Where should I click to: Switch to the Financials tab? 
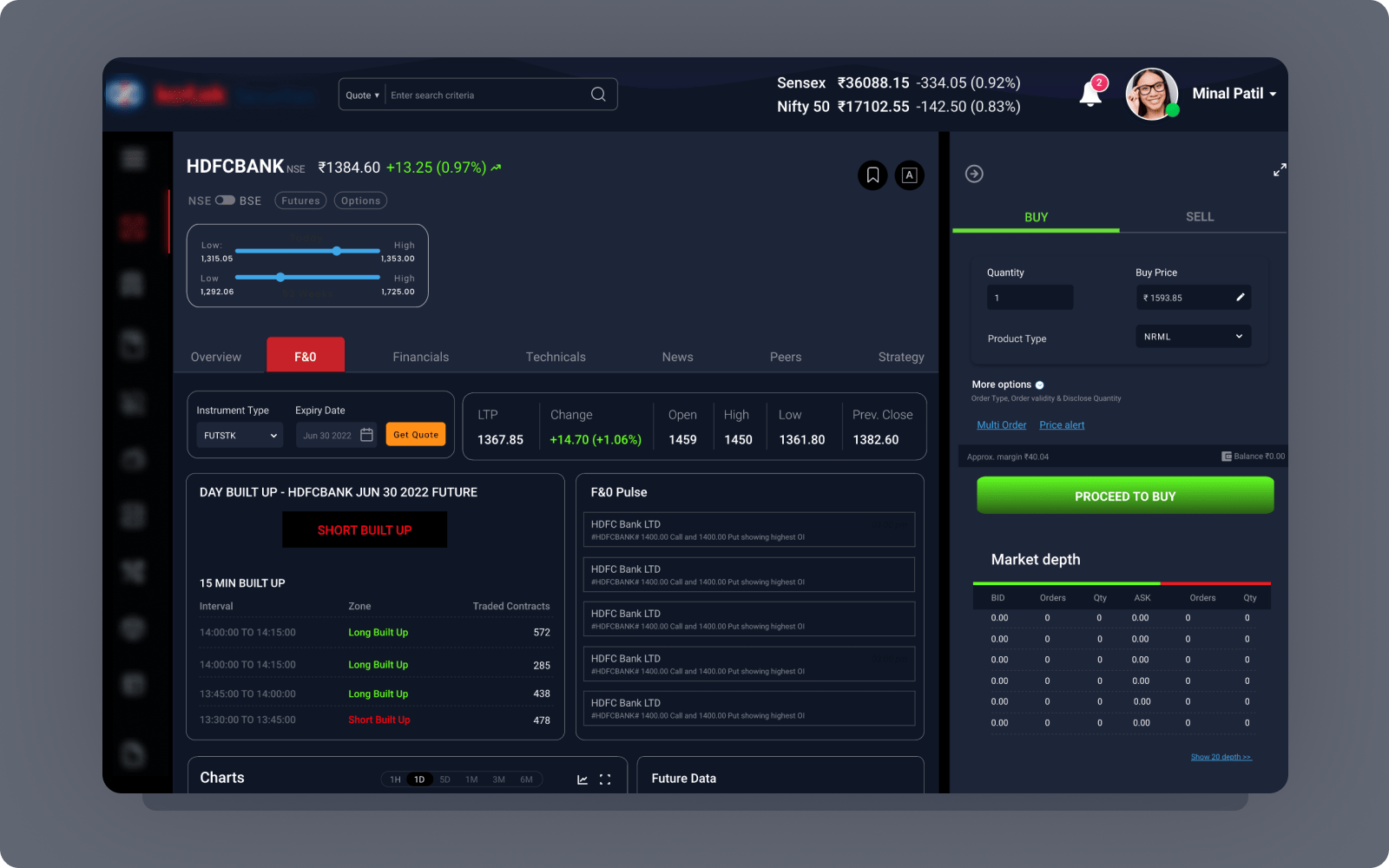tap(420, 357)
